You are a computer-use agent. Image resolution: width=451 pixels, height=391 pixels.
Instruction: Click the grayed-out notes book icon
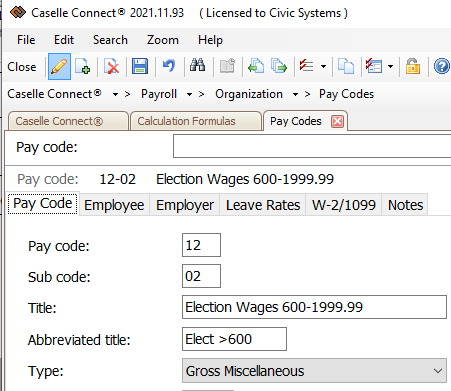(227, 66)
